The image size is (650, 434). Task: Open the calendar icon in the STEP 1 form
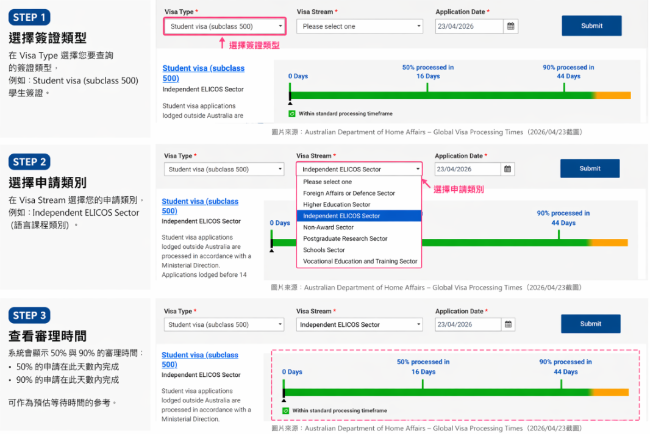(x=510, y=26)
